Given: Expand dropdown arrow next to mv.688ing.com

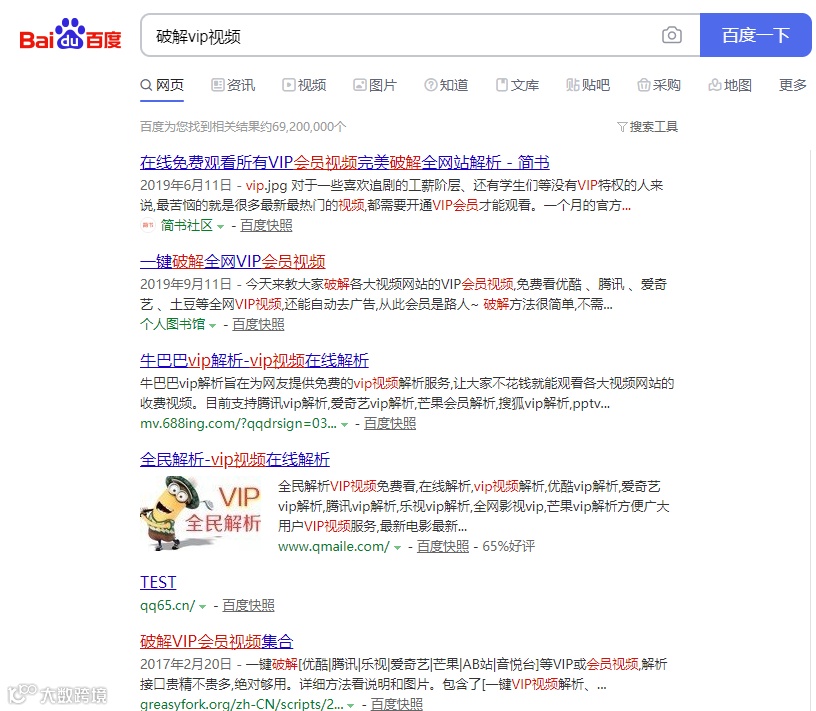Looking at the screenshot, I should pyautogui.click(x=344, y=425).
